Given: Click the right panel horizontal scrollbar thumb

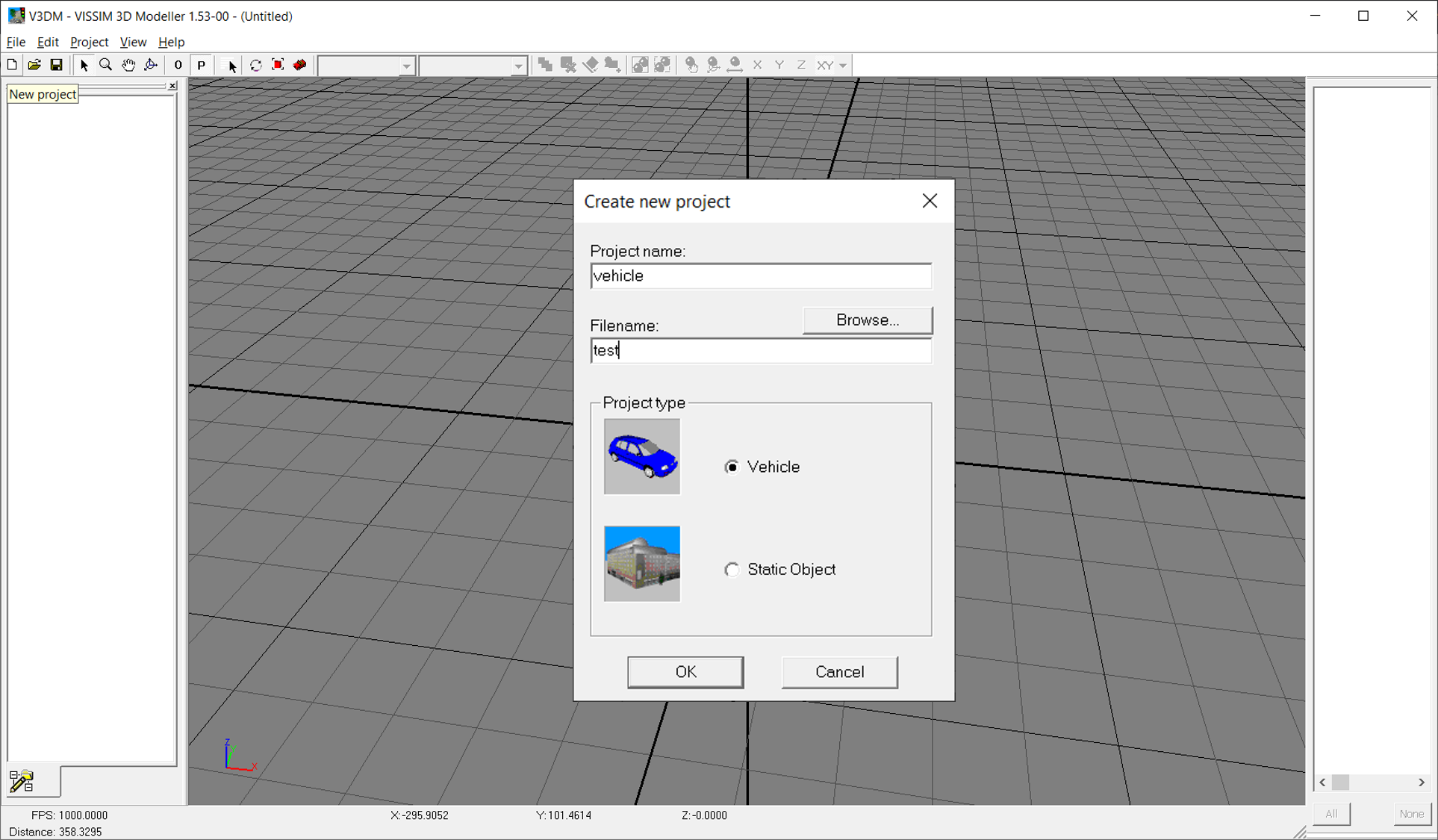Looking at the screenshot, I should pyautogui.click(x=1341, y=782).
